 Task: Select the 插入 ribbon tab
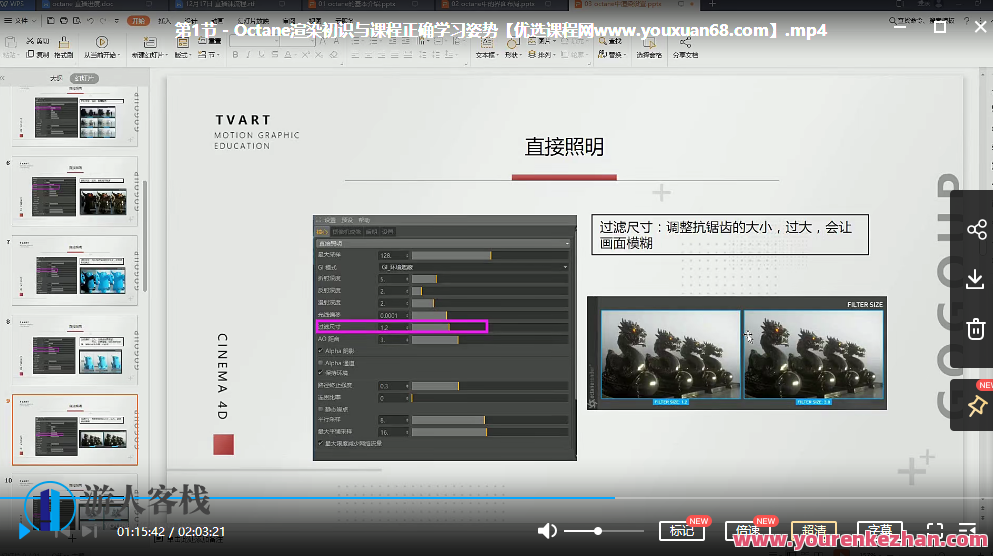[x=165, y=21]
